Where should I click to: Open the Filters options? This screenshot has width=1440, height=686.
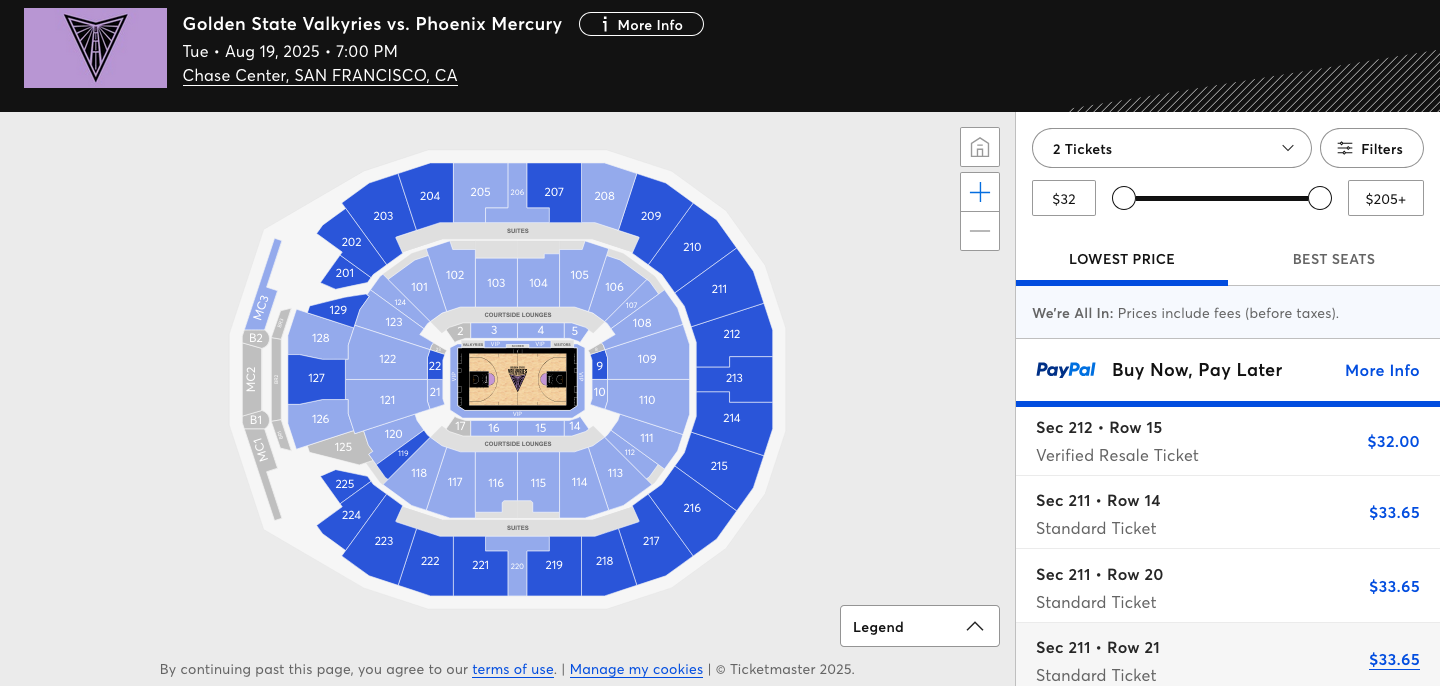click(x=1372, y=148)
